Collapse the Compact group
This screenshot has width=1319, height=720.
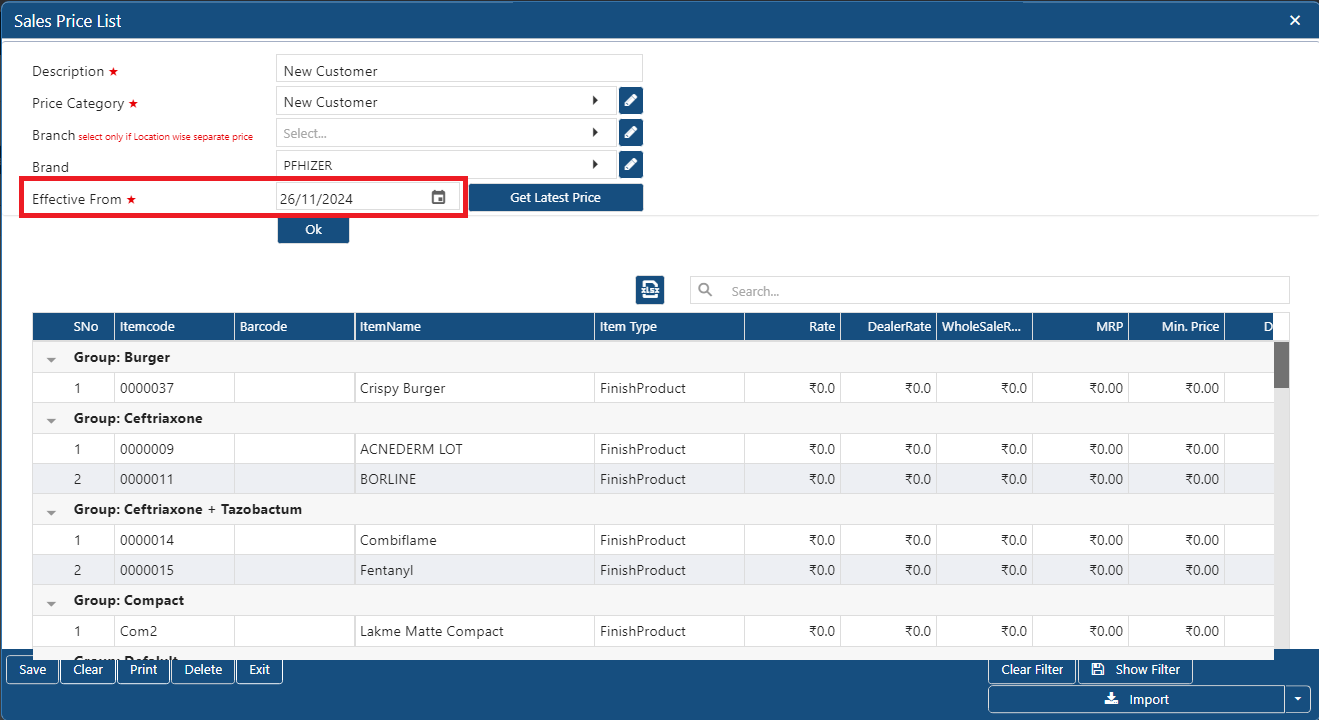point(51,602)
